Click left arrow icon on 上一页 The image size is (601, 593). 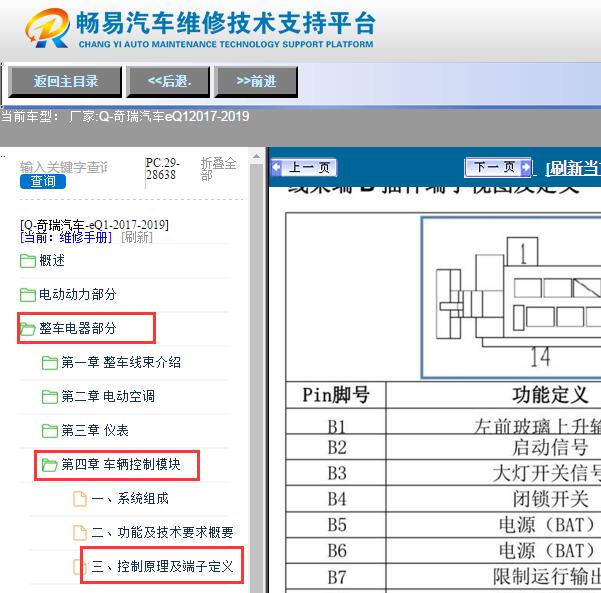(276, 168)
